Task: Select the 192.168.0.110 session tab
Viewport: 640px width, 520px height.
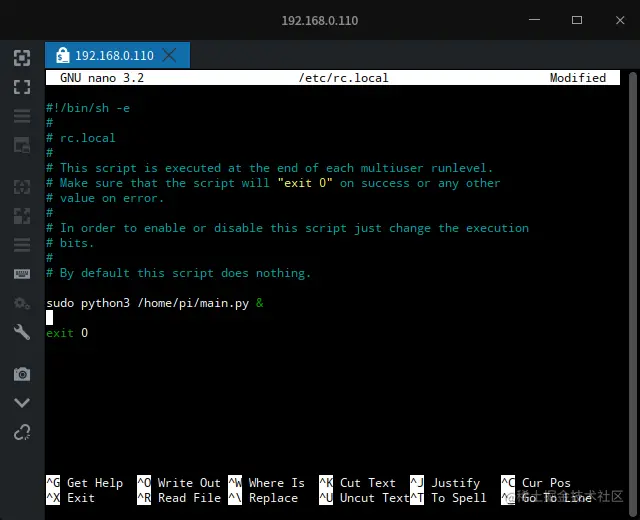Action: 117,55
